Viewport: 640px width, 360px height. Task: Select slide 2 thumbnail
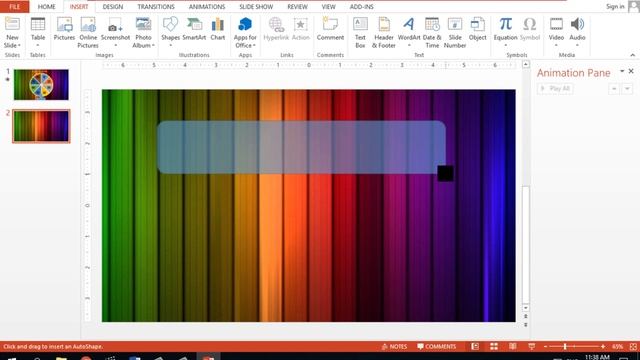click(41, 126)
